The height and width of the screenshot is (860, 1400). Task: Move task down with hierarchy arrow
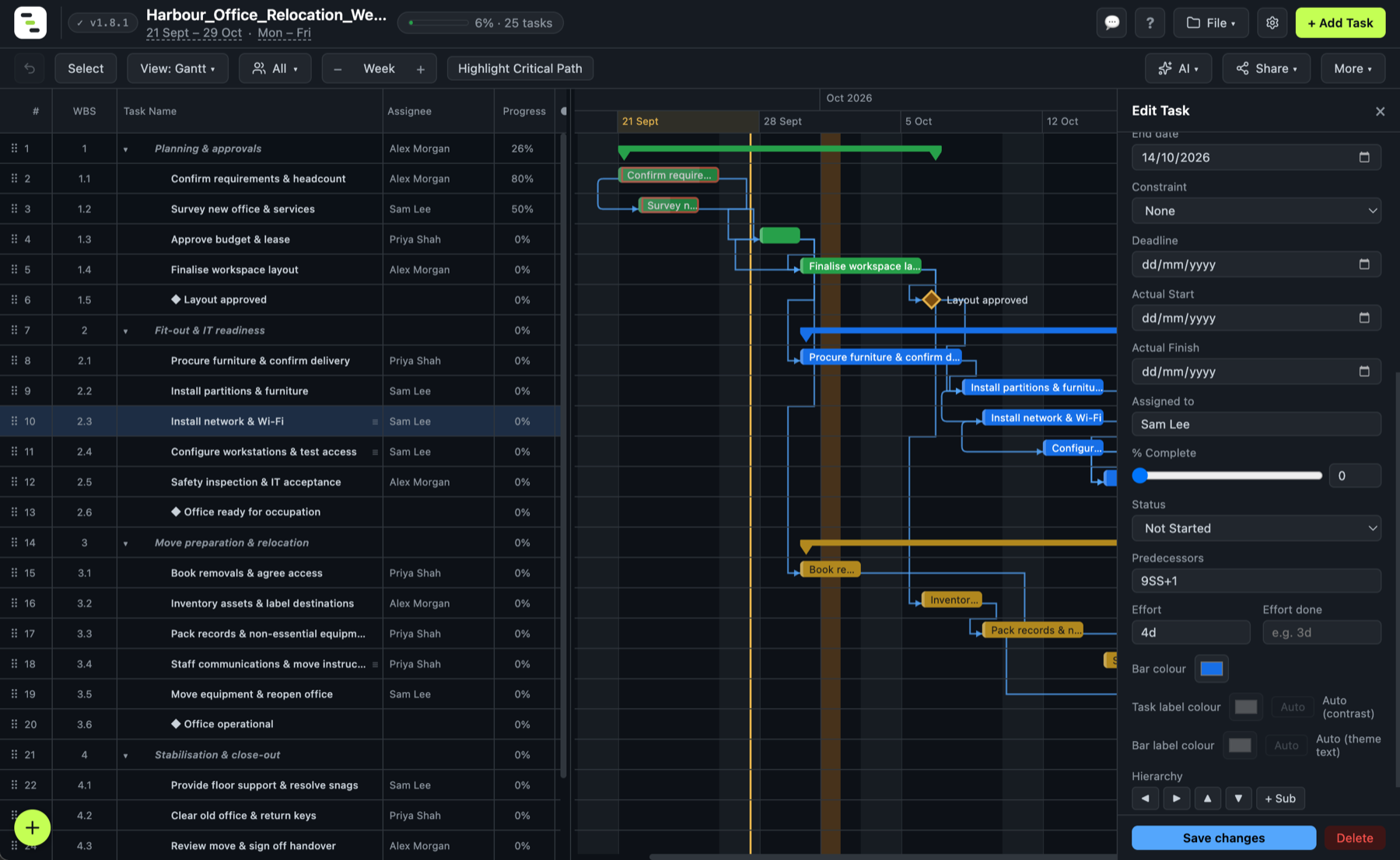click(x=1238, y=799)
